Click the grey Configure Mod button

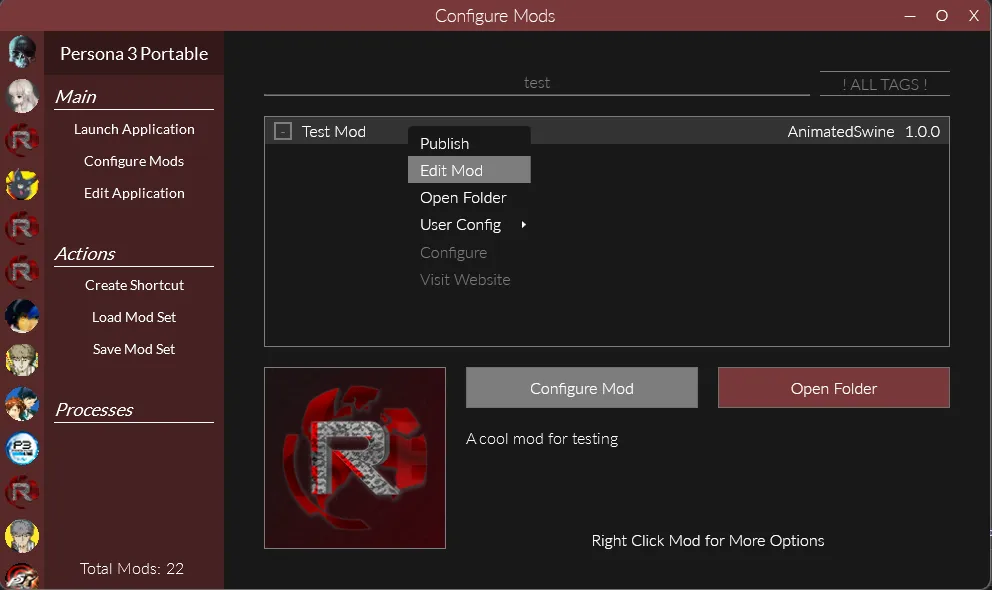click(x=581, y=388)
